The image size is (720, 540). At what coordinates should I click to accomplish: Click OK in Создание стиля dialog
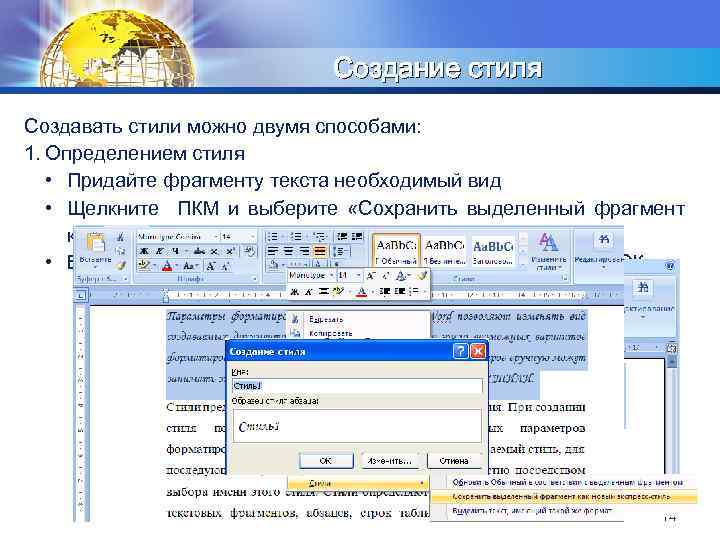[326, 460]
